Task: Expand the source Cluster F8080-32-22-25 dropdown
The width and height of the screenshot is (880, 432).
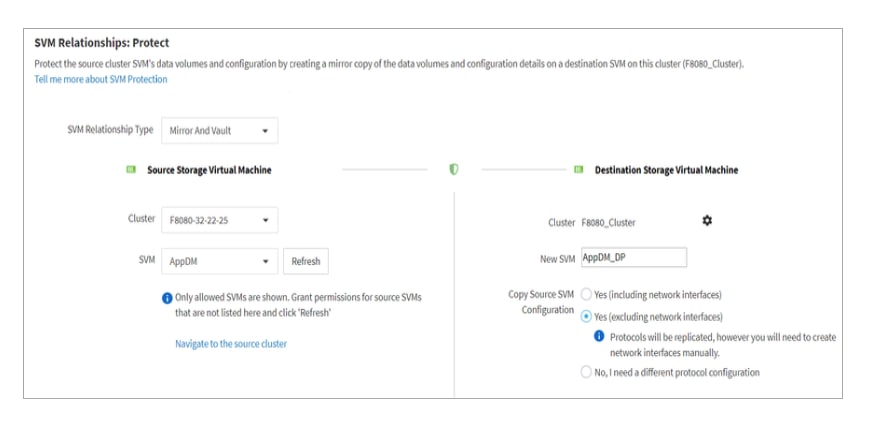Action: 219,220
